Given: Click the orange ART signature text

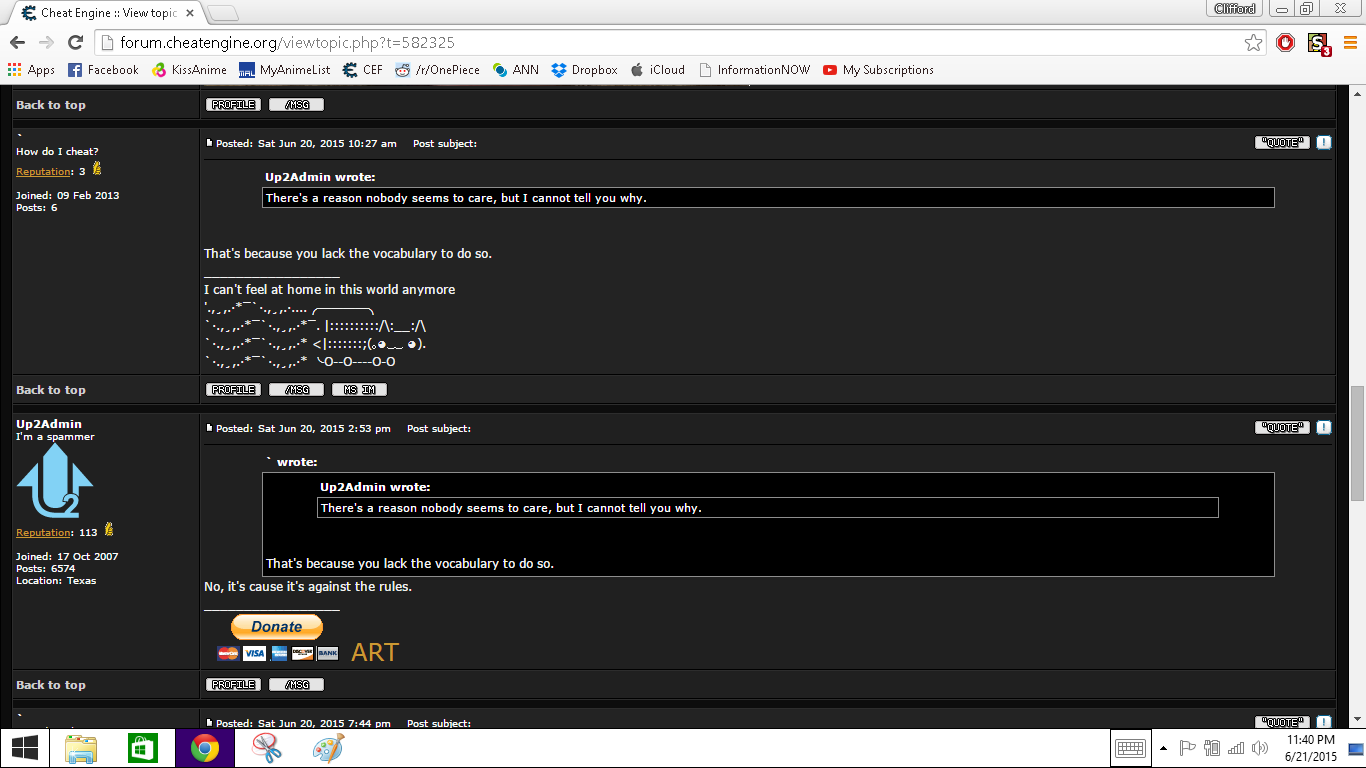Looking at the screenshot, I should 375,653.
